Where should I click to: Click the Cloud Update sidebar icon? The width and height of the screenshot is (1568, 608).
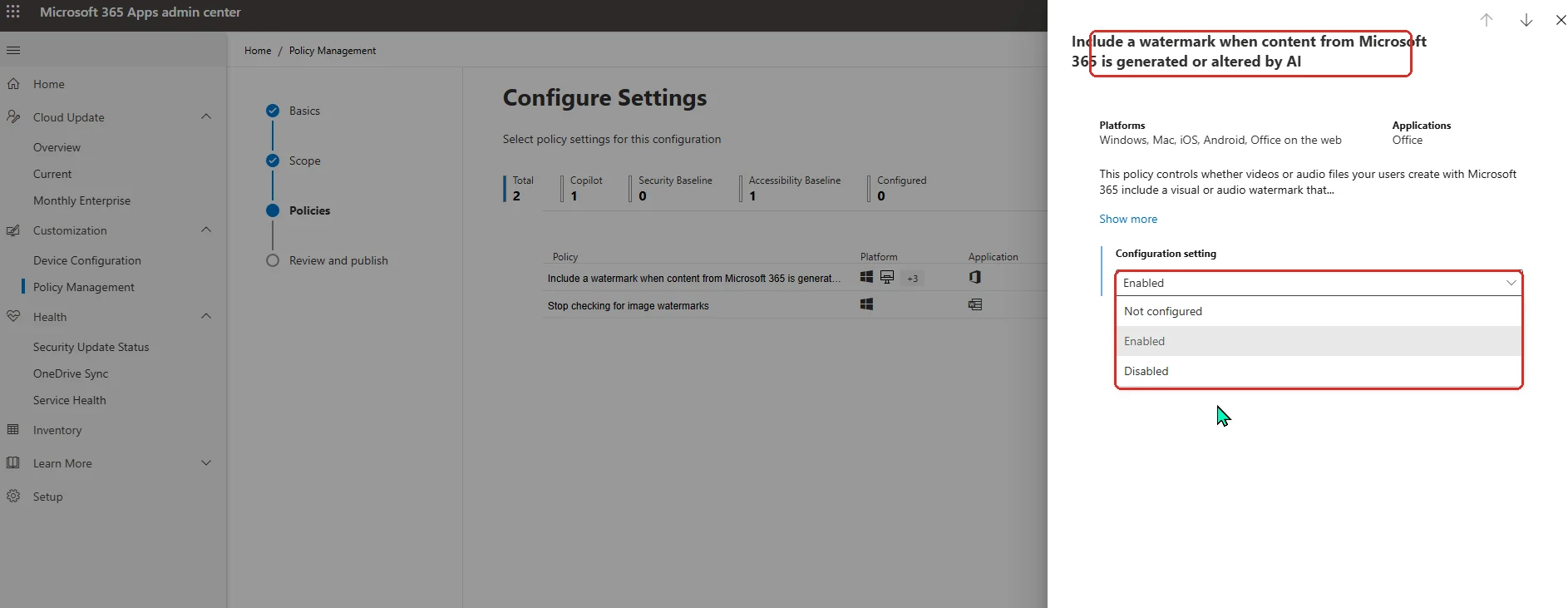point(13,117)
